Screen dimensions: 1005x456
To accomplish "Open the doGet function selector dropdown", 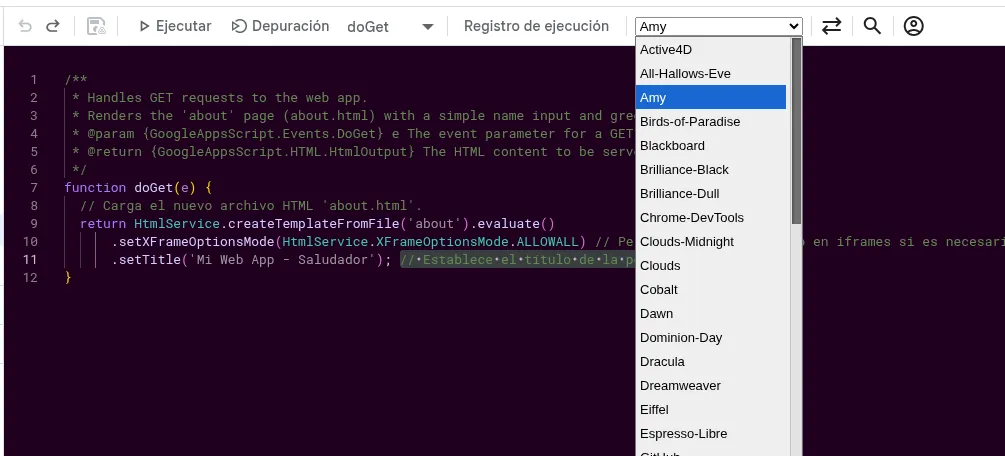I will 390,27.
